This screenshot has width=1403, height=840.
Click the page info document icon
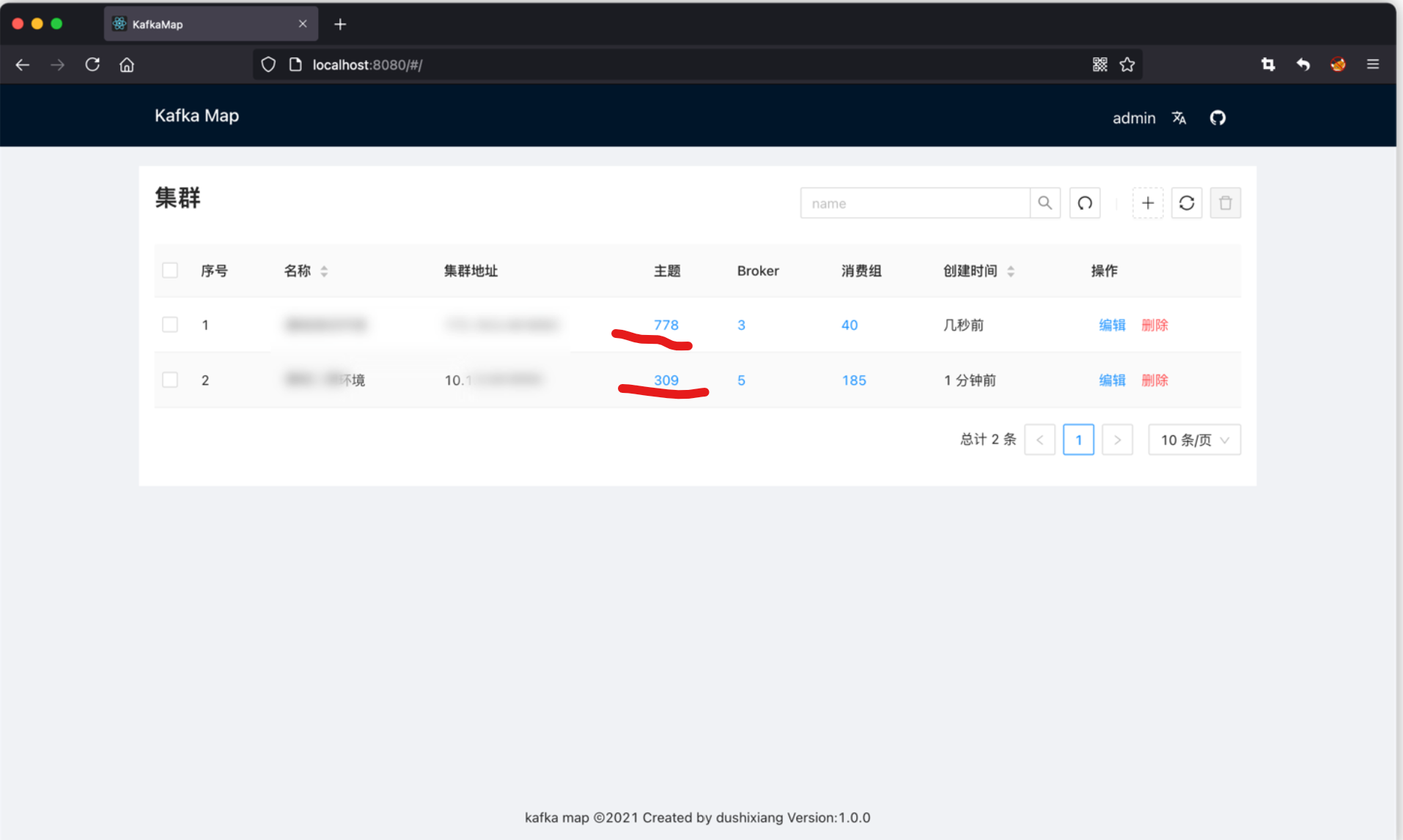[x=295, y=65]
